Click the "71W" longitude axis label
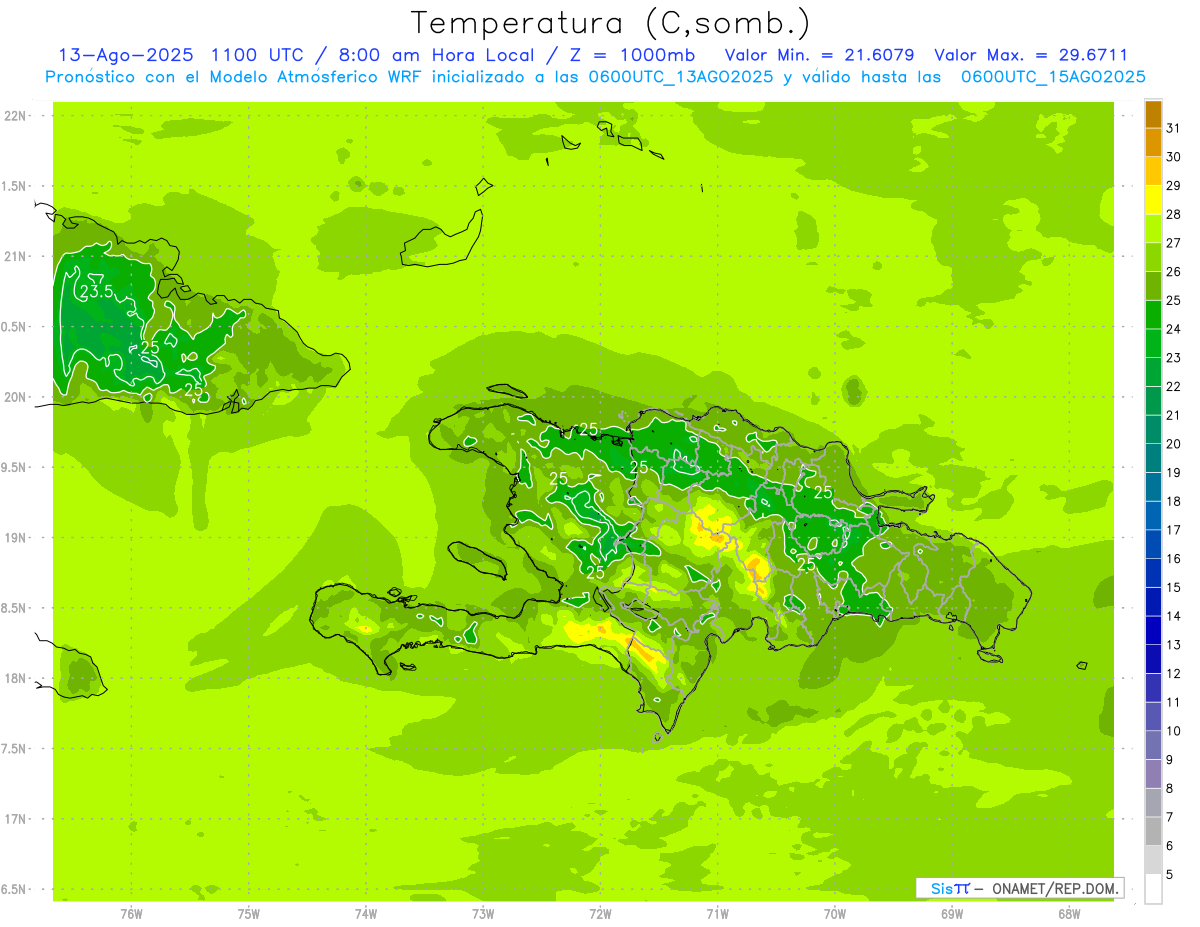The width and height of the screenshot is (1200, 927). tap(717, 913)
